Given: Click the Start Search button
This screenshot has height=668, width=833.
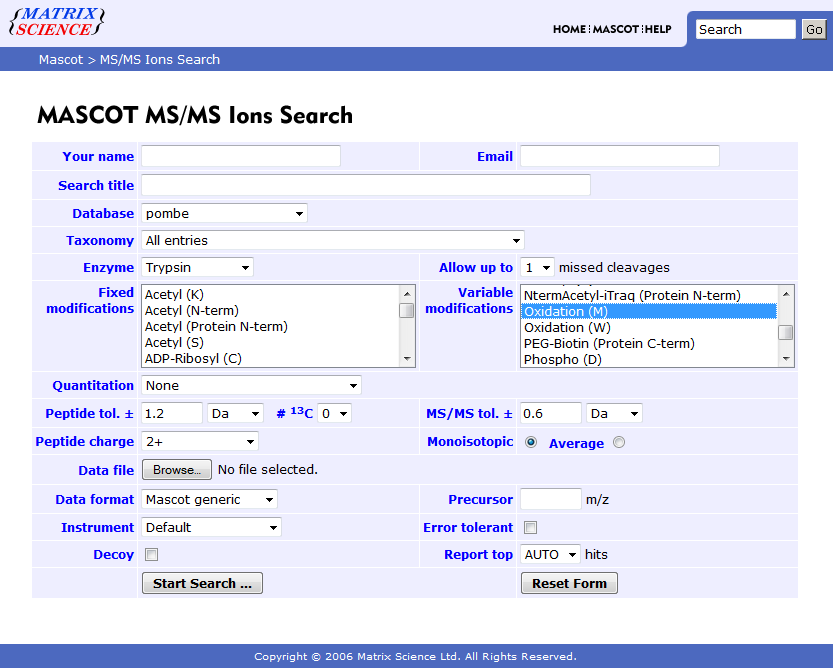Looking at the screenshot, I should coord(202,583).
